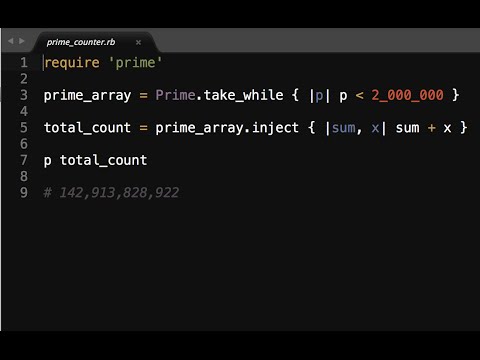
Task: Click 'total_count' variable on line 5
Action: pyautogui.click(x=87, y=128)
